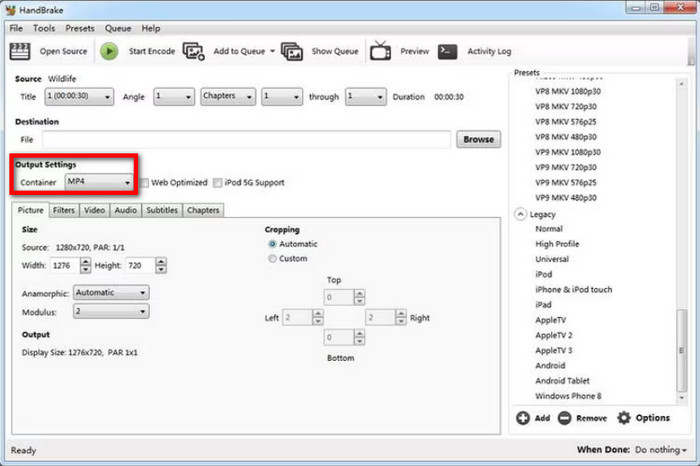The image size is (700, 466).
Task: Click the presets scrollbar down arrow
Action: (681, 398)
